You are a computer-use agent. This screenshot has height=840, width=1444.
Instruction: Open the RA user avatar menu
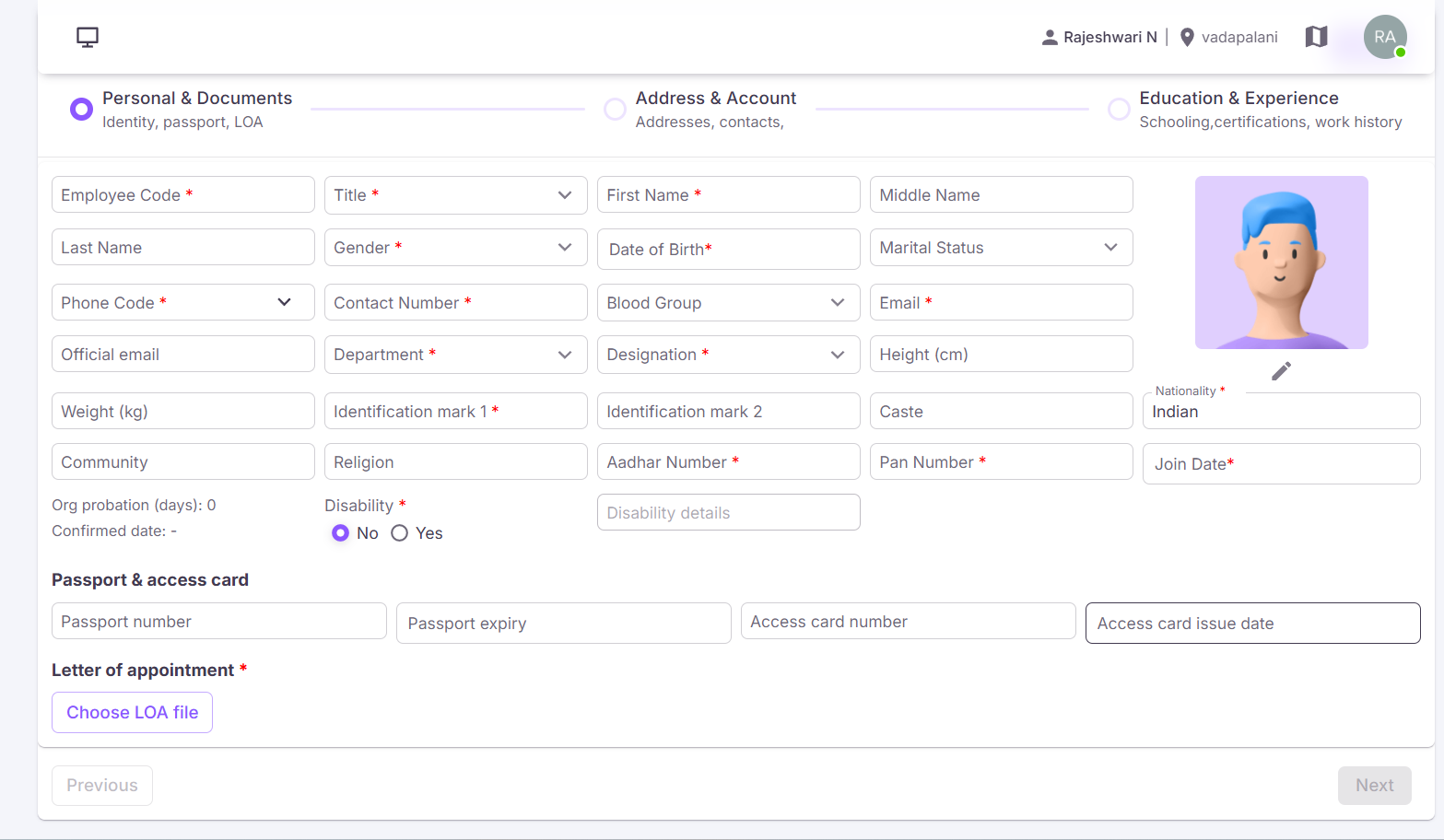[x=1385, y=37]
